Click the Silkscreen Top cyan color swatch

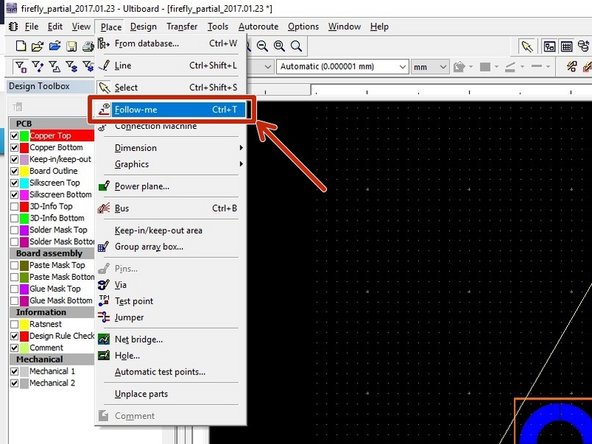[24, 183]
